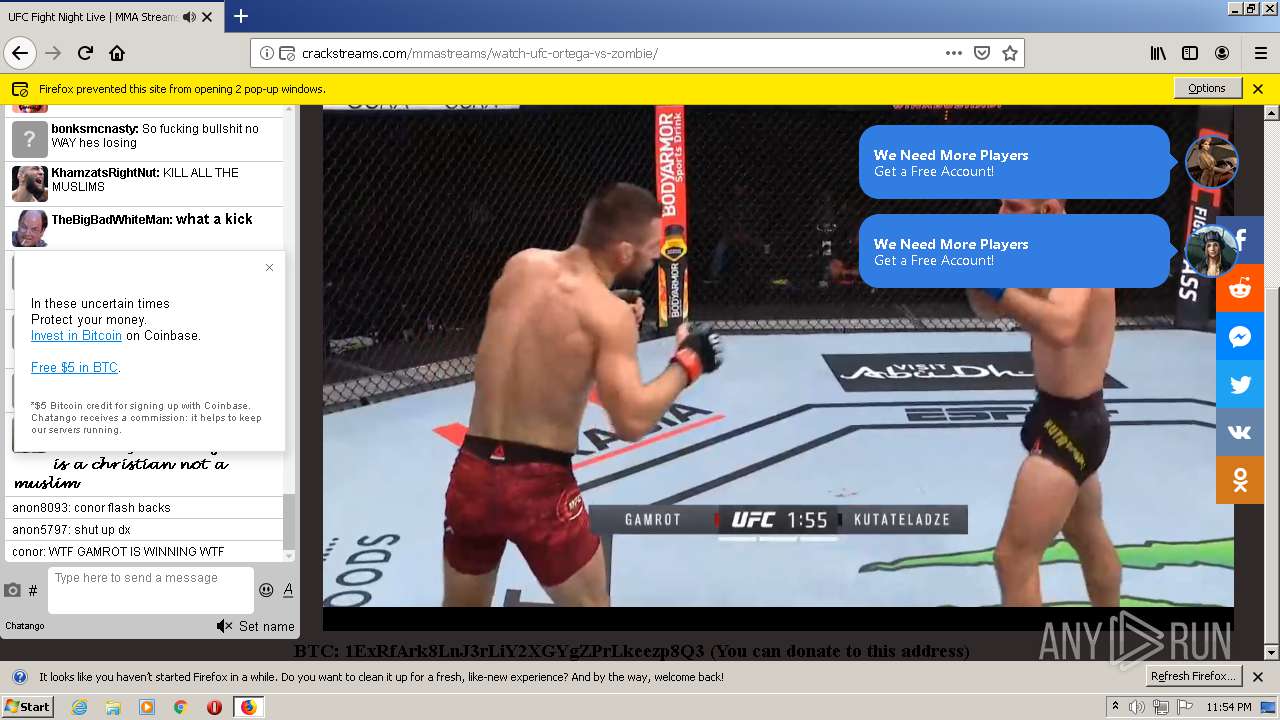This screenshot has height=720, width=1280.
Task: Open Opera from the taskbar
Action: tap(214, 707)
